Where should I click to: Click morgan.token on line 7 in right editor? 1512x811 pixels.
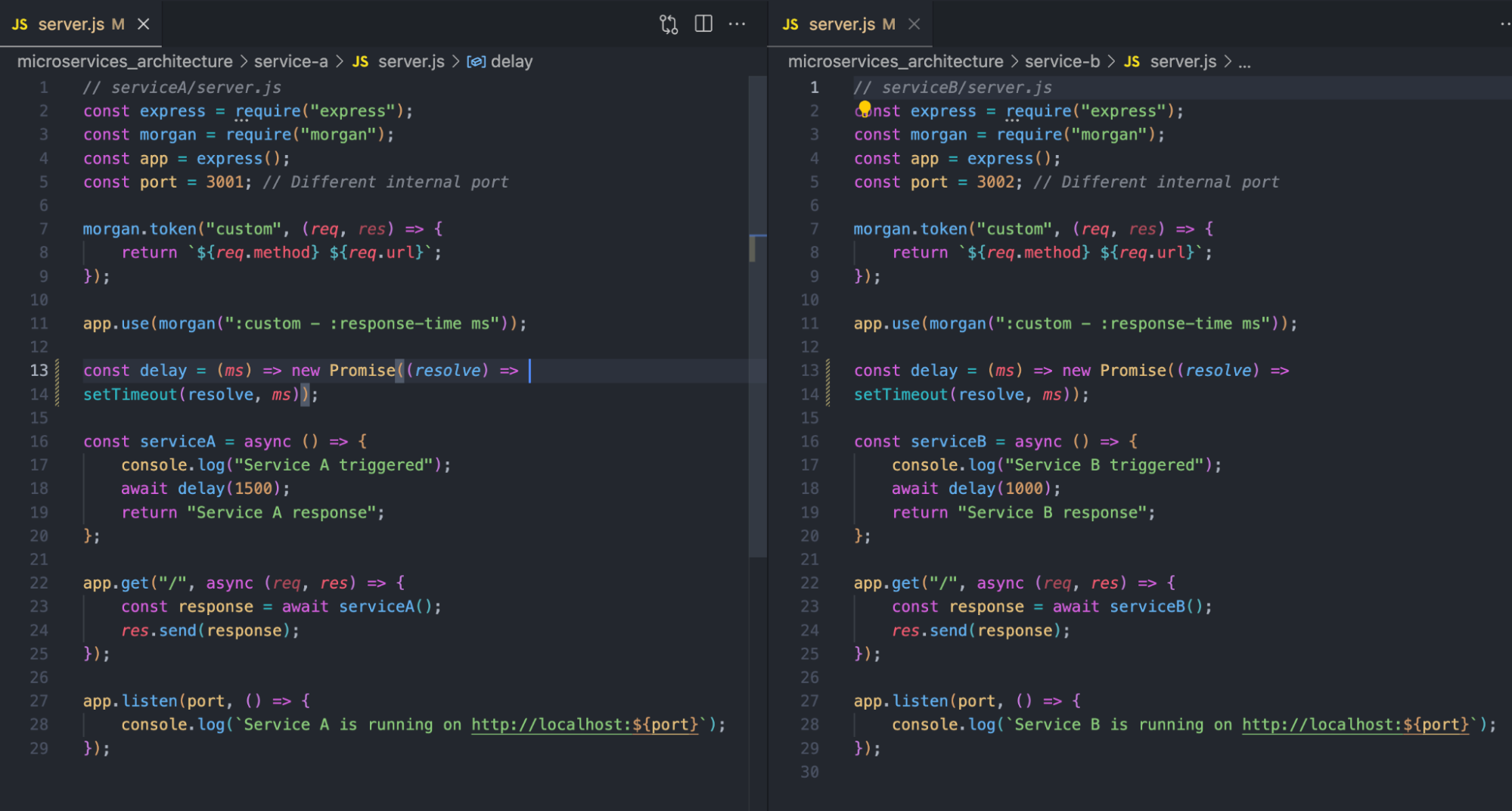coord(910,229)
